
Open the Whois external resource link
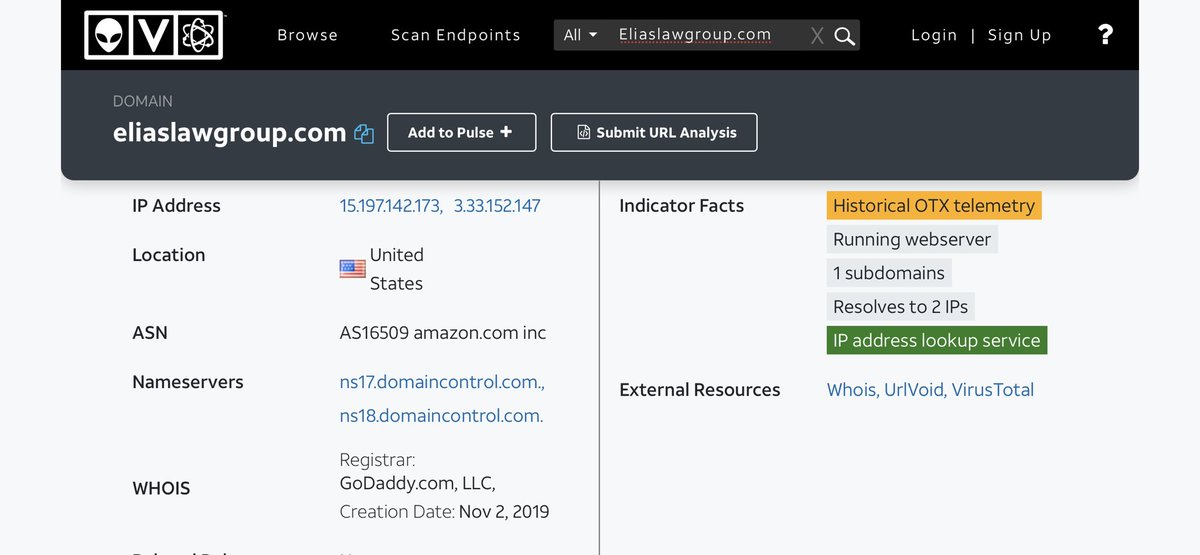pyautogui.click(x=851, y=390)
